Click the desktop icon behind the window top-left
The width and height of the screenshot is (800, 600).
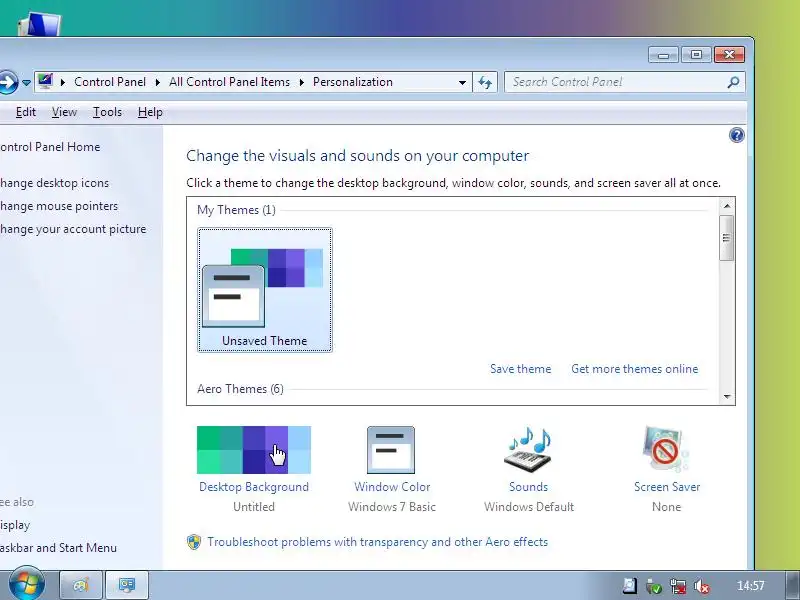39,24
